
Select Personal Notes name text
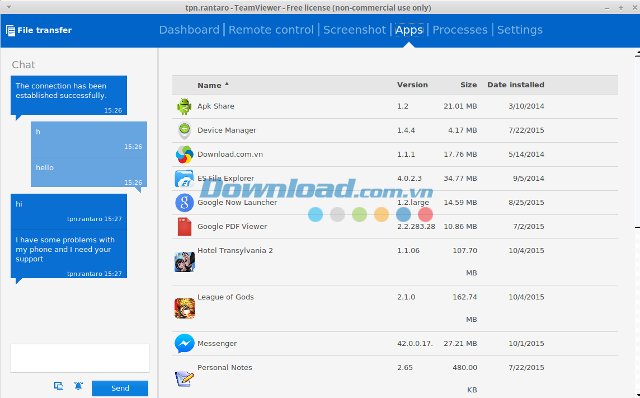[x=225, y=367]
